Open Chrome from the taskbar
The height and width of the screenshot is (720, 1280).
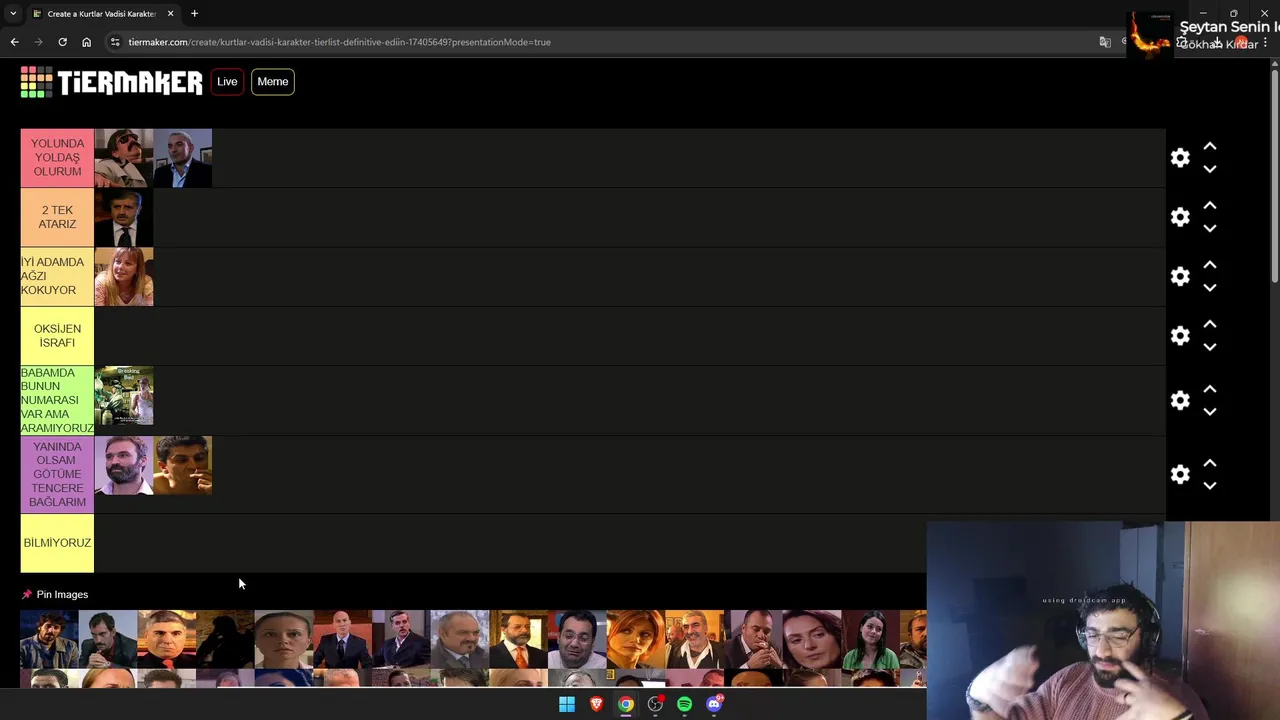click(626, 704)
